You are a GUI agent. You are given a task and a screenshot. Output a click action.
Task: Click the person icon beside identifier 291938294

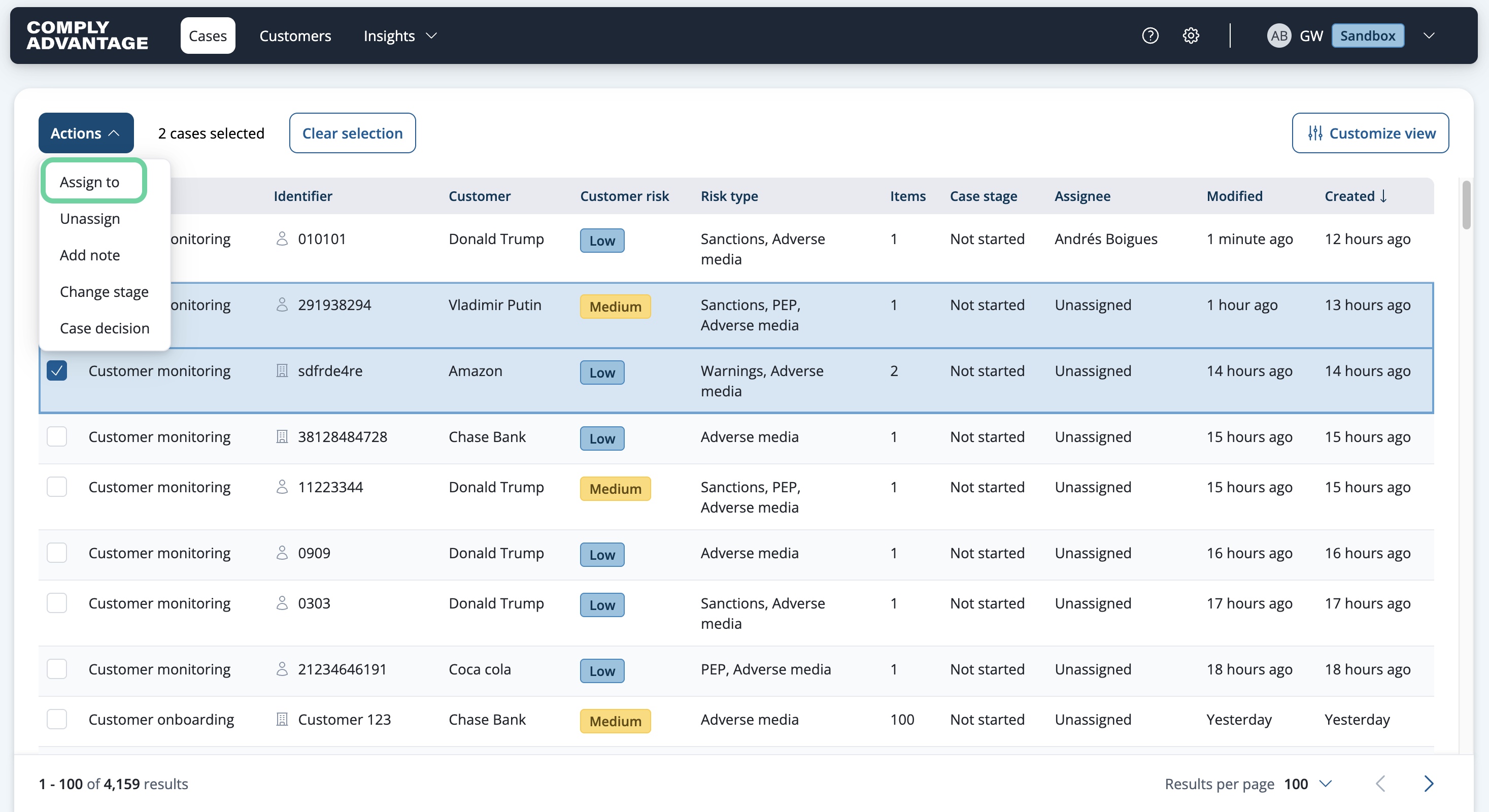tap(282, 304)
